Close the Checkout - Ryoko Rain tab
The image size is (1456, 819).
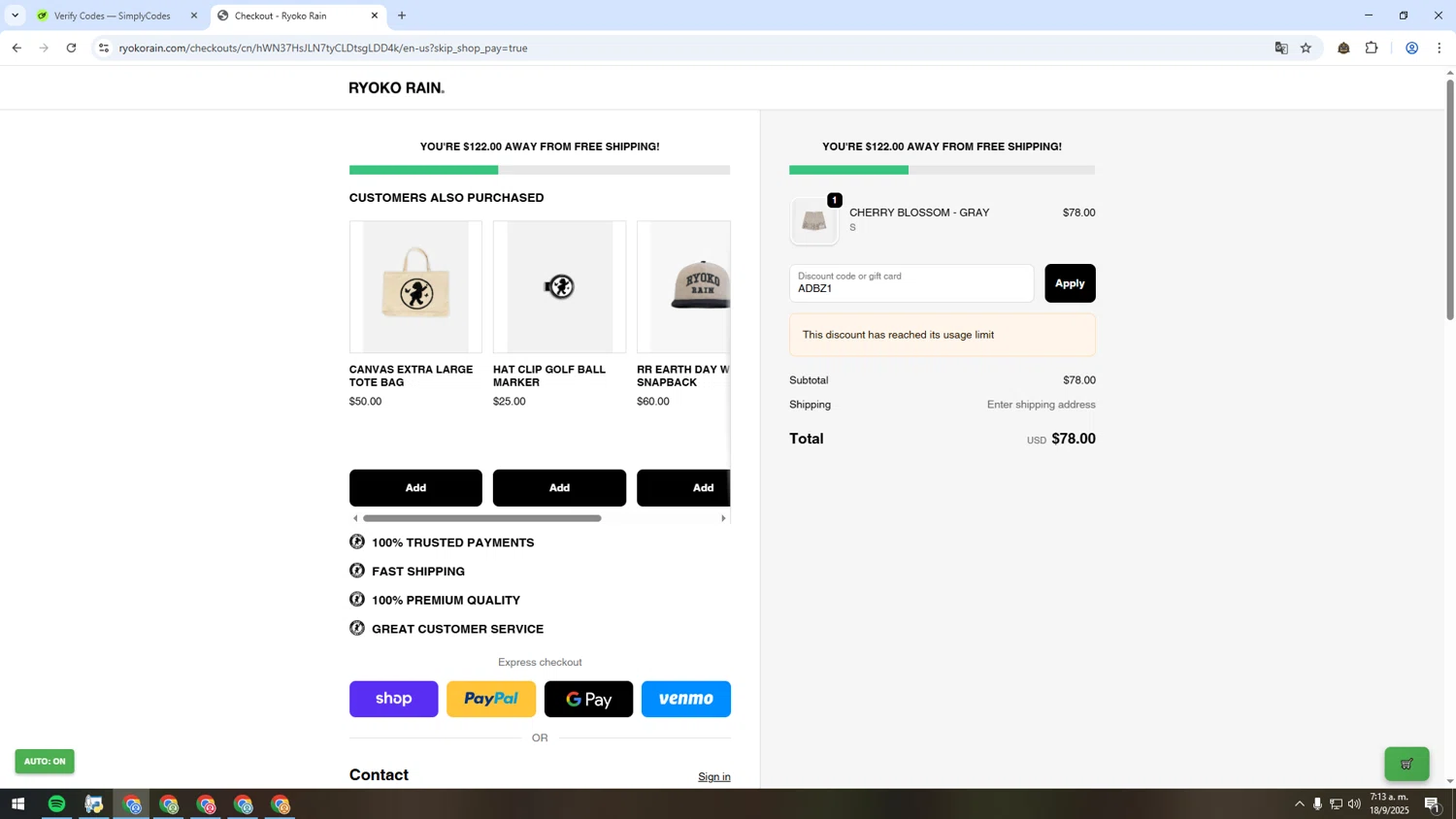click(375, 16)
